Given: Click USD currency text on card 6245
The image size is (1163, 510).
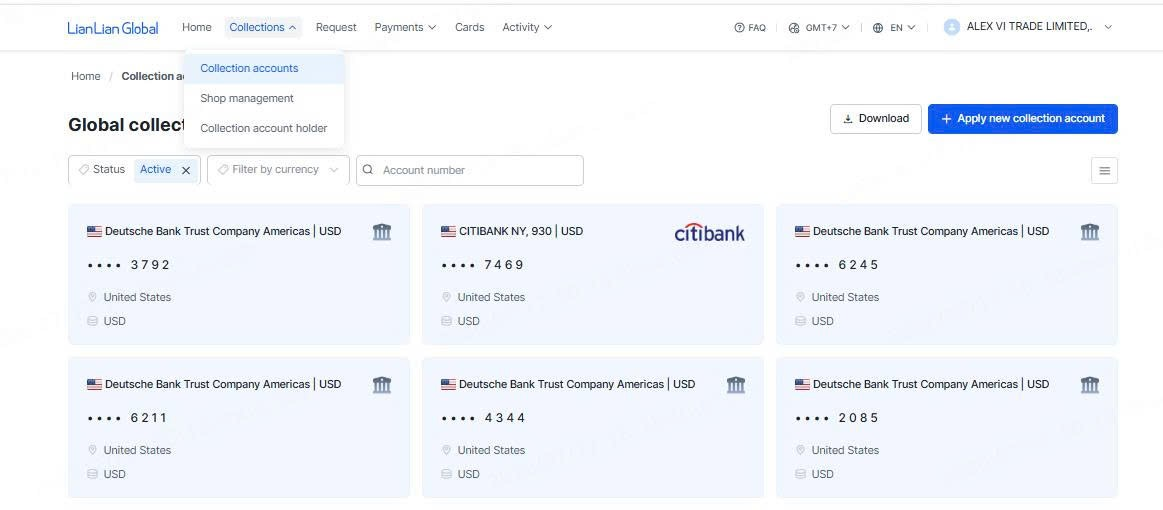Looking at the screenshot, I should [x=822, y=321].
